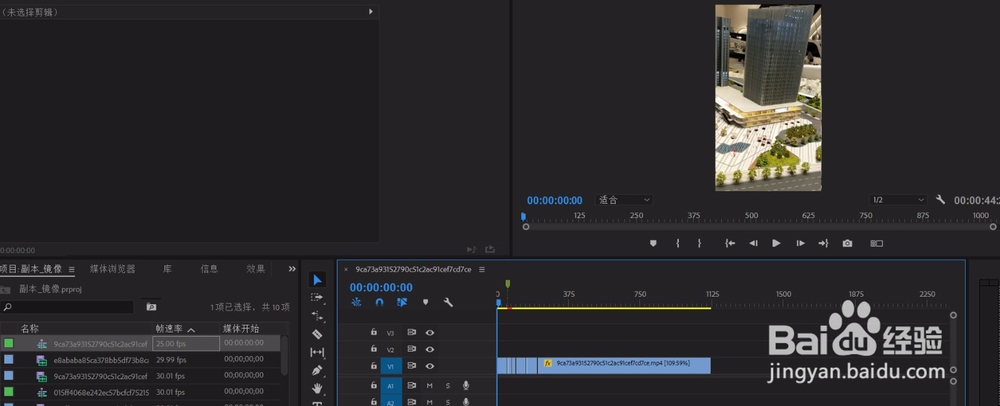Switch to 效果 tab

coord(256,269)
